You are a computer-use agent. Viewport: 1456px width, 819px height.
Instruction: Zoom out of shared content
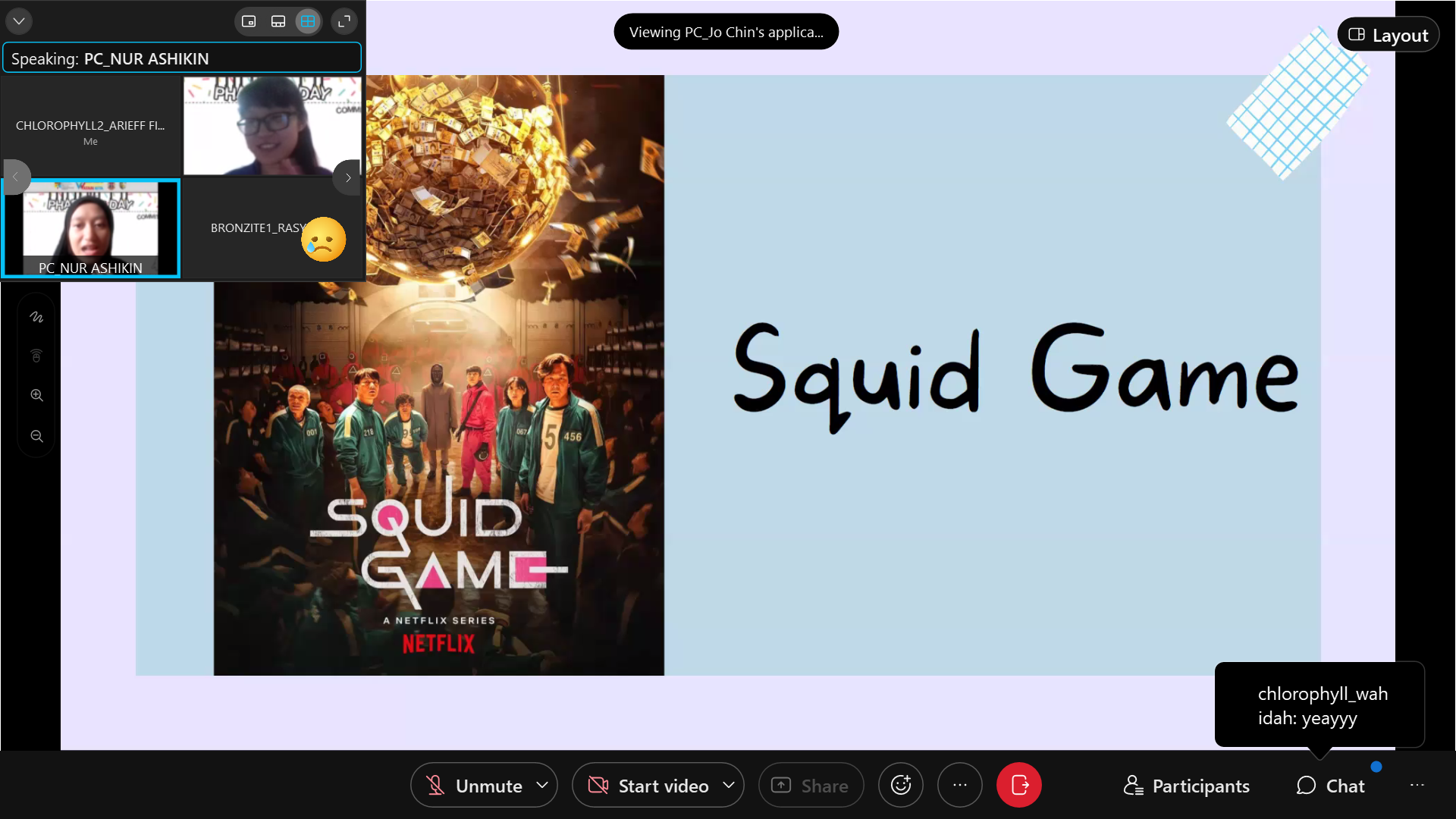click(x=36, y=436)
